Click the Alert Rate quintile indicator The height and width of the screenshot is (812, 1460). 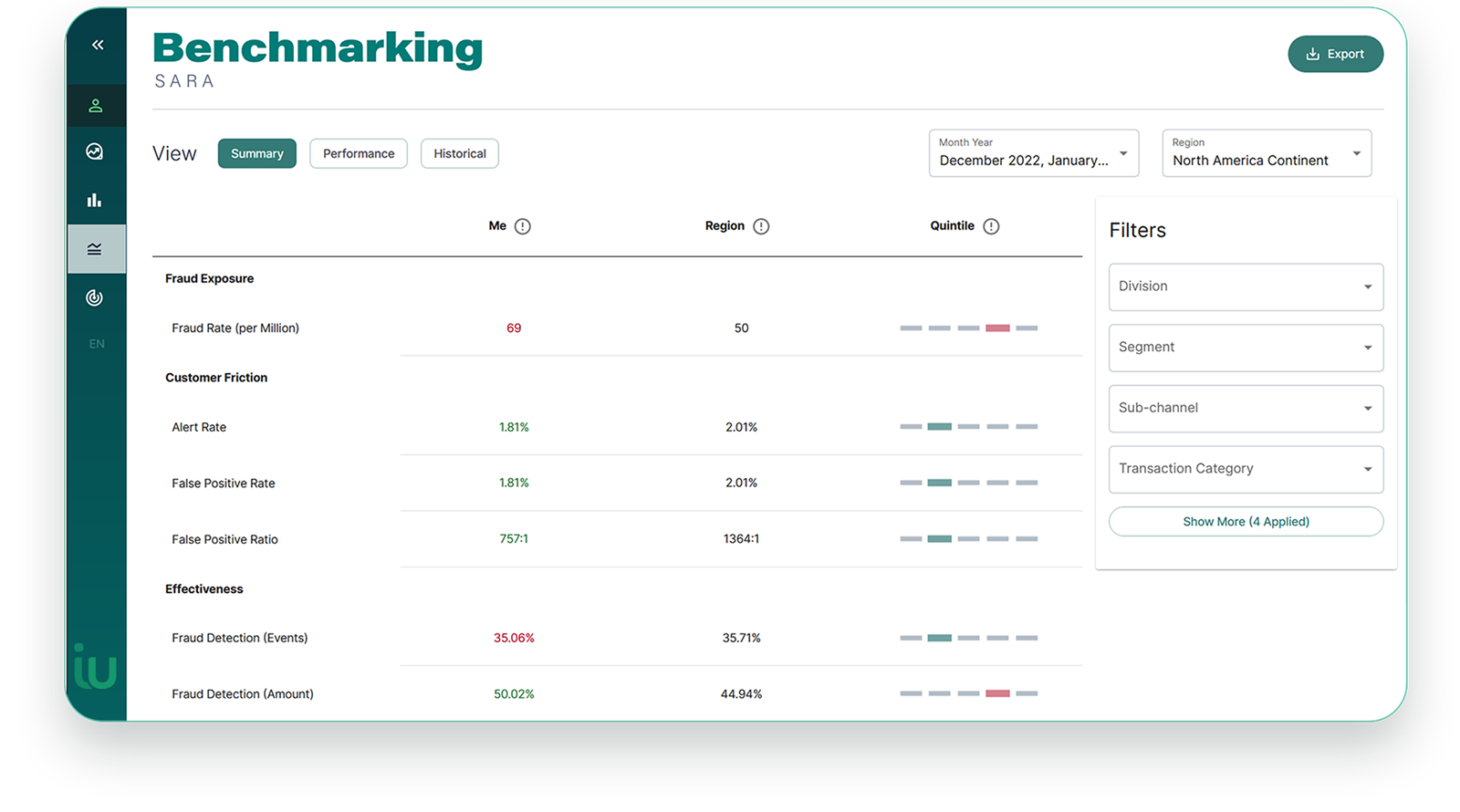click(x=968, y=426)
